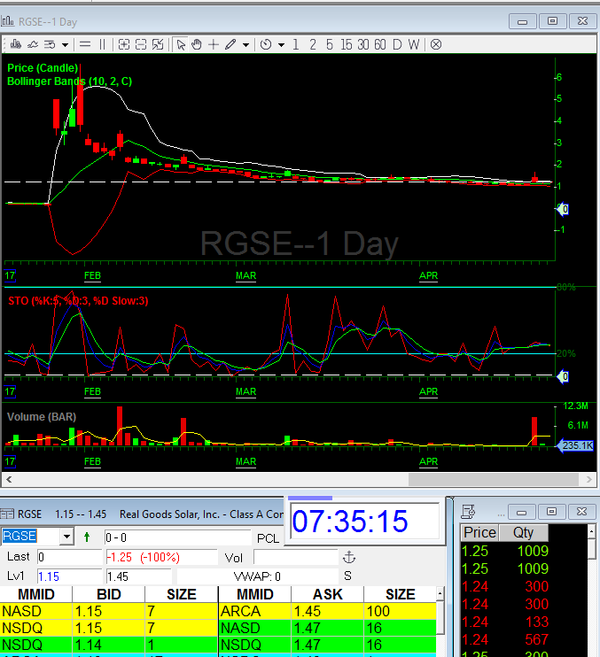Click the scrollbar right arrow of chart
Viewport: 600px width, 657px height.
(589, 479)
